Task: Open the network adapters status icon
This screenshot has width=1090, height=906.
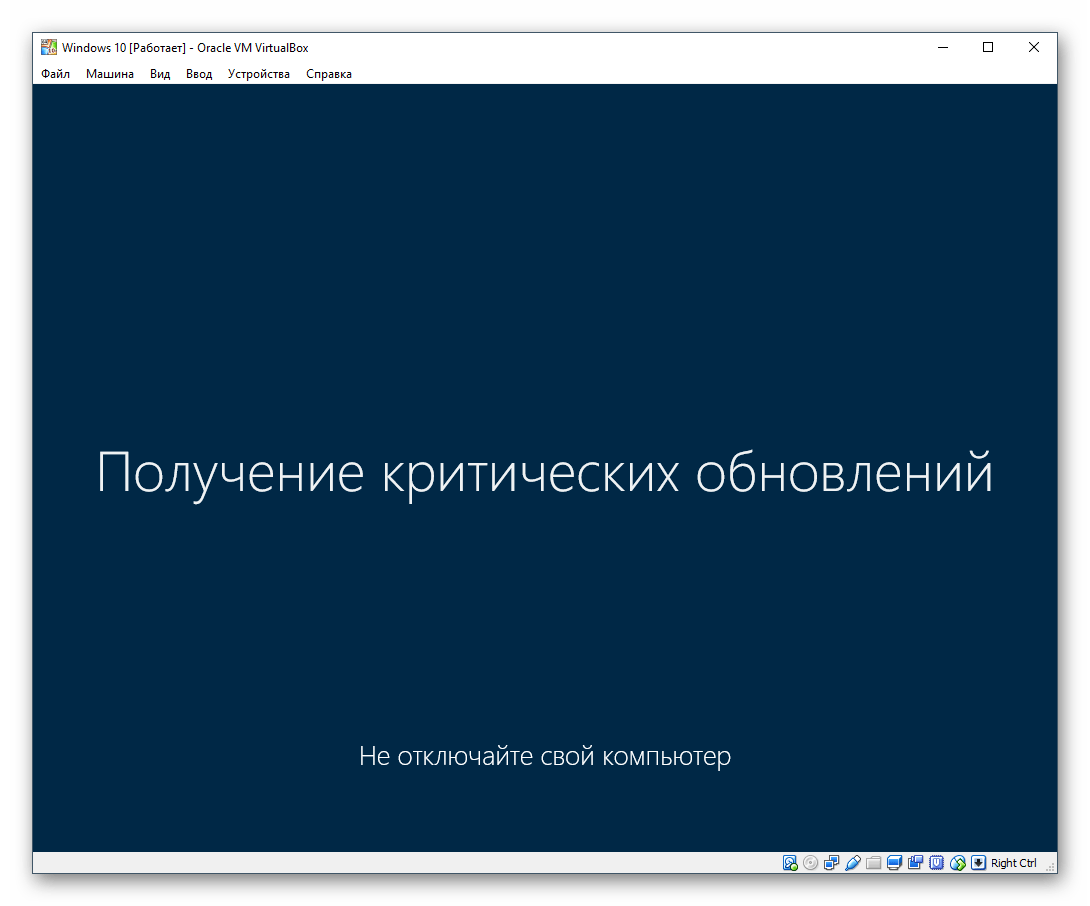Action: 831,863
